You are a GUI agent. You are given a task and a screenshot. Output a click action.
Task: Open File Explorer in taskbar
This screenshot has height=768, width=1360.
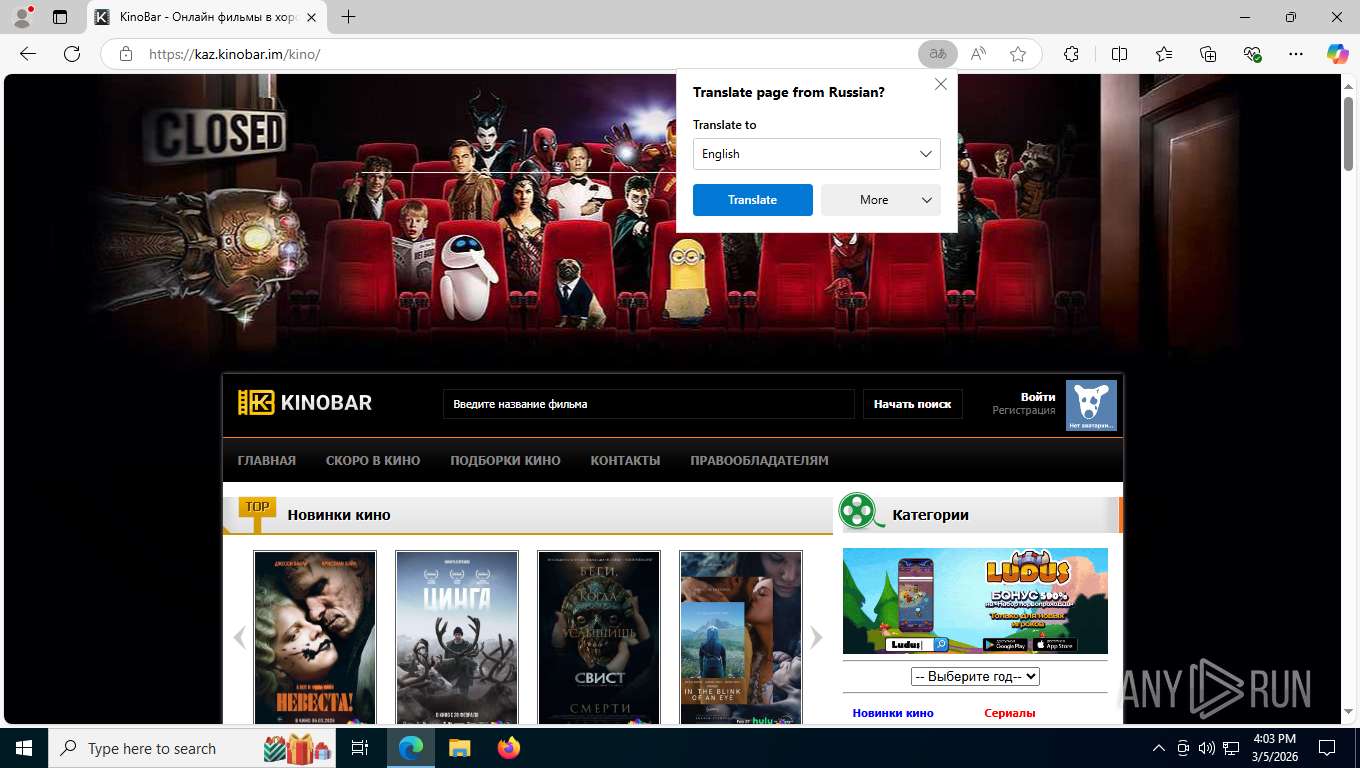tap(459, 748)
